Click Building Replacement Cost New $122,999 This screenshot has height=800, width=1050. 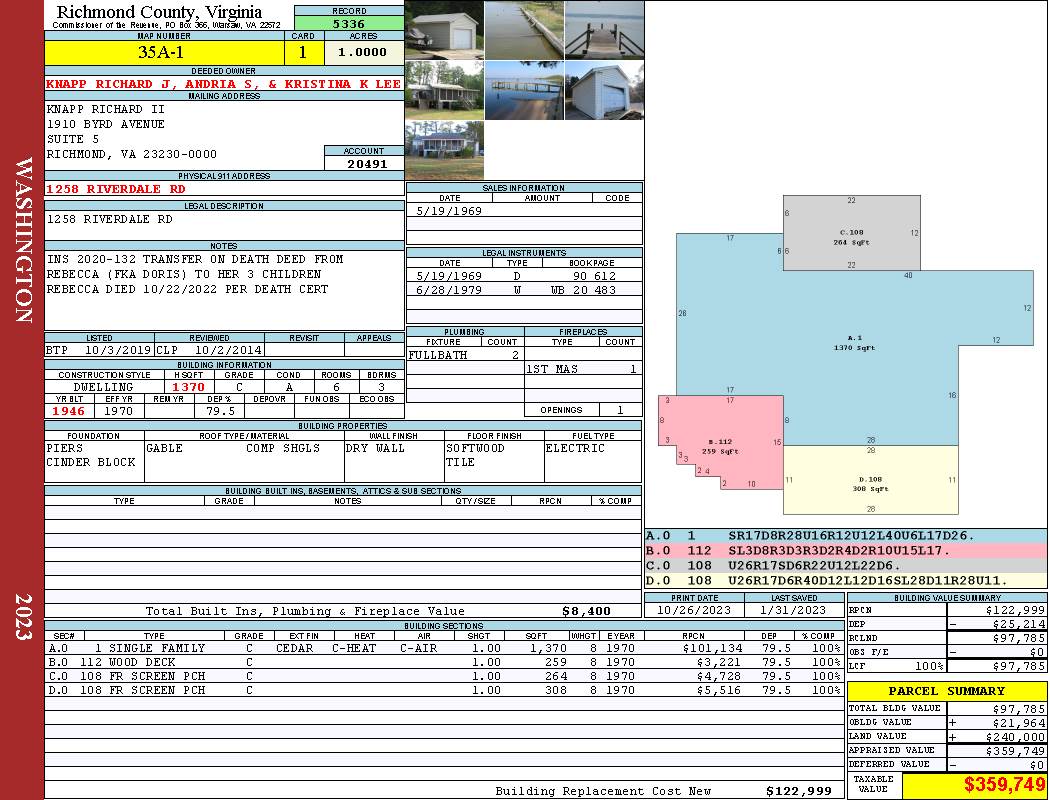coord(799,791)
